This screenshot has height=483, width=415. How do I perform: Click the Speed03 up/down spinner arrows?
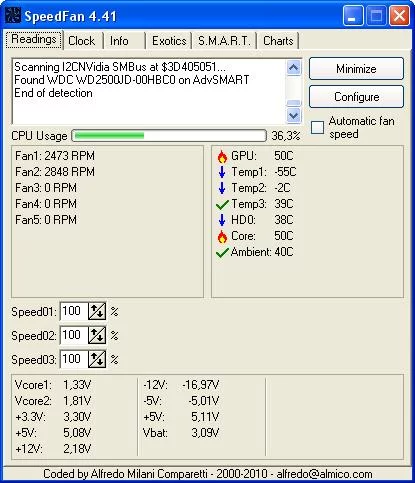coord(97,359)
